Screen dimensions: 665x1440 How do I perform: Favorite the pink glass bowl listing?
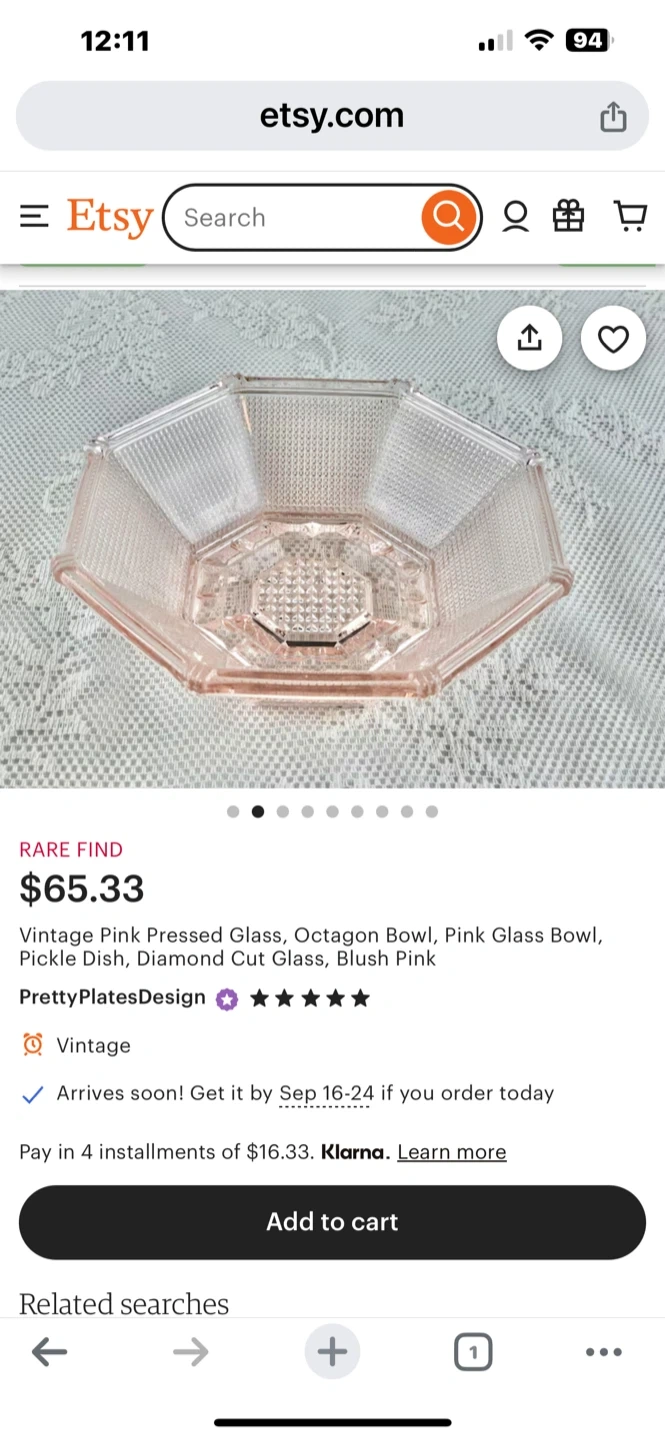click(613, 339)
